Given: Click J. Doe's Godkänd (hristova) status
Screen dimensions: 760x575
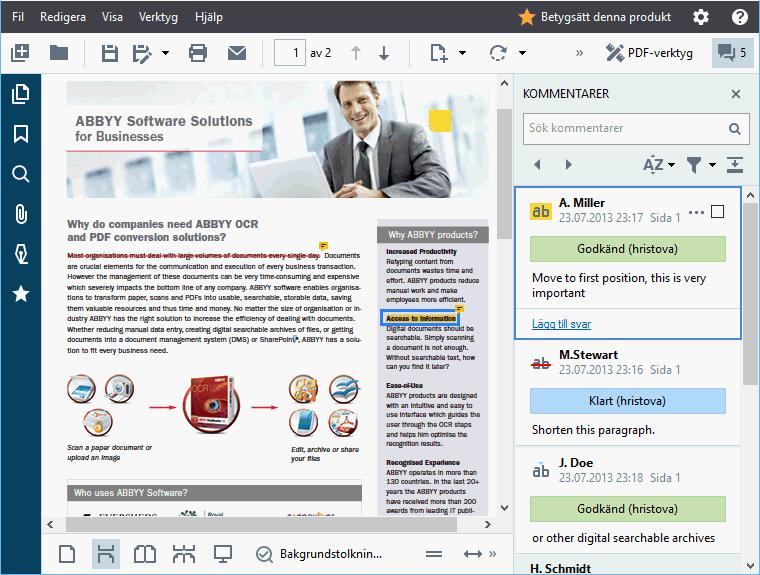Looking at the screenshot, I should click(x=628, y=509).
